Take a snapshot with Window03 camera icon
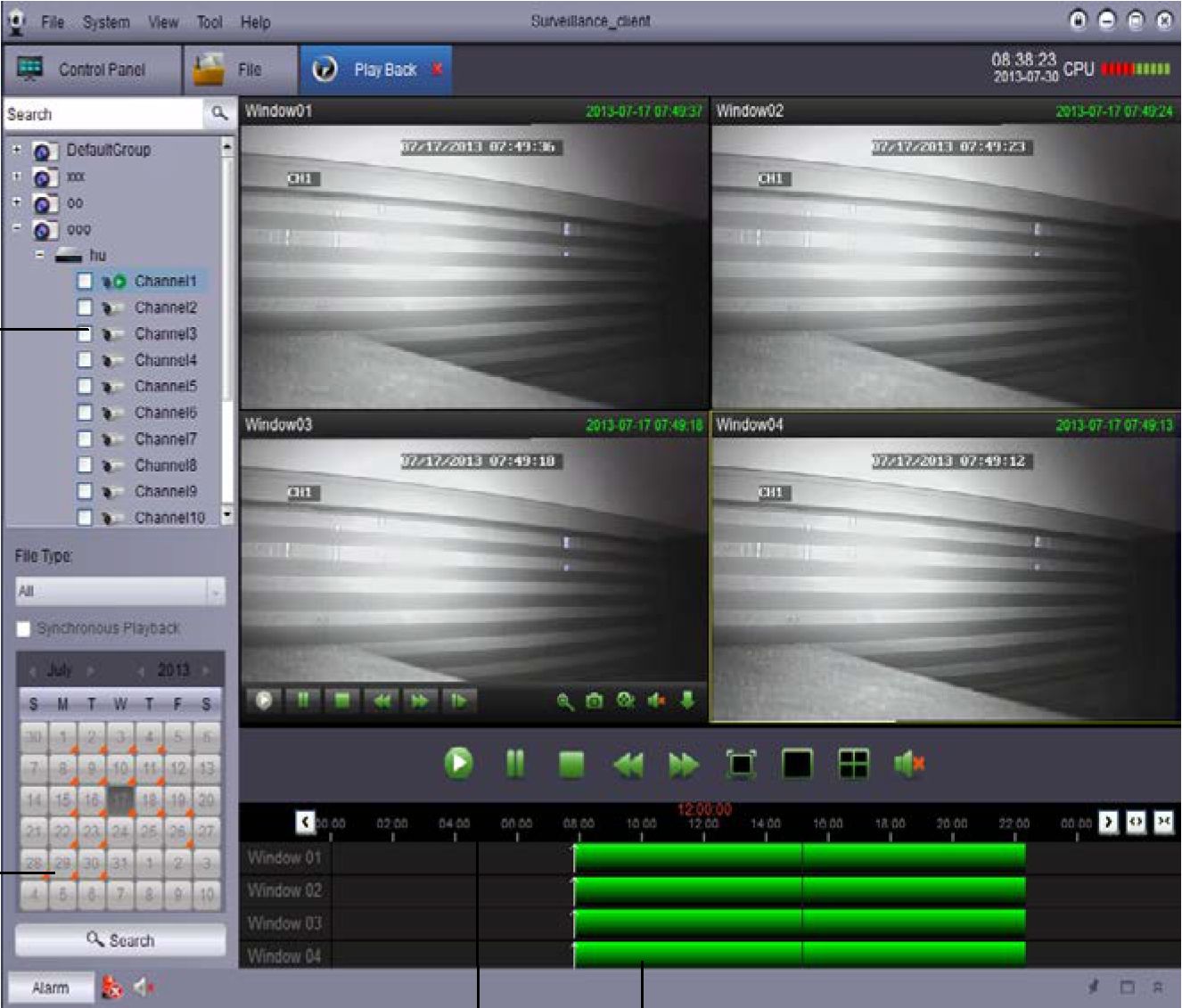This screenshot has width=1182, height=1008. (x=594, y=701)
